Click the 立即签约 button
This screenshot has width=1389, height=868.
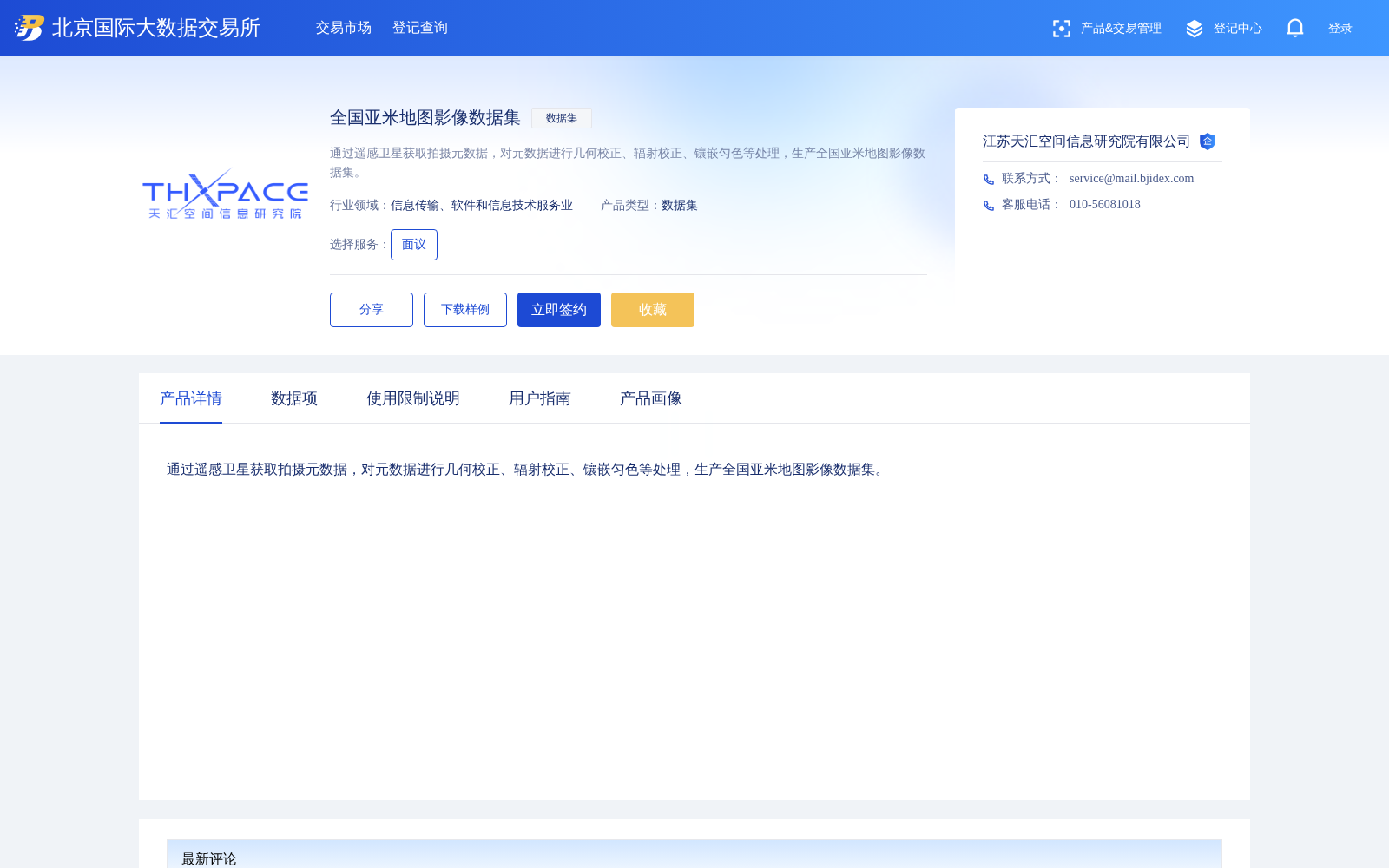[559, 310]
